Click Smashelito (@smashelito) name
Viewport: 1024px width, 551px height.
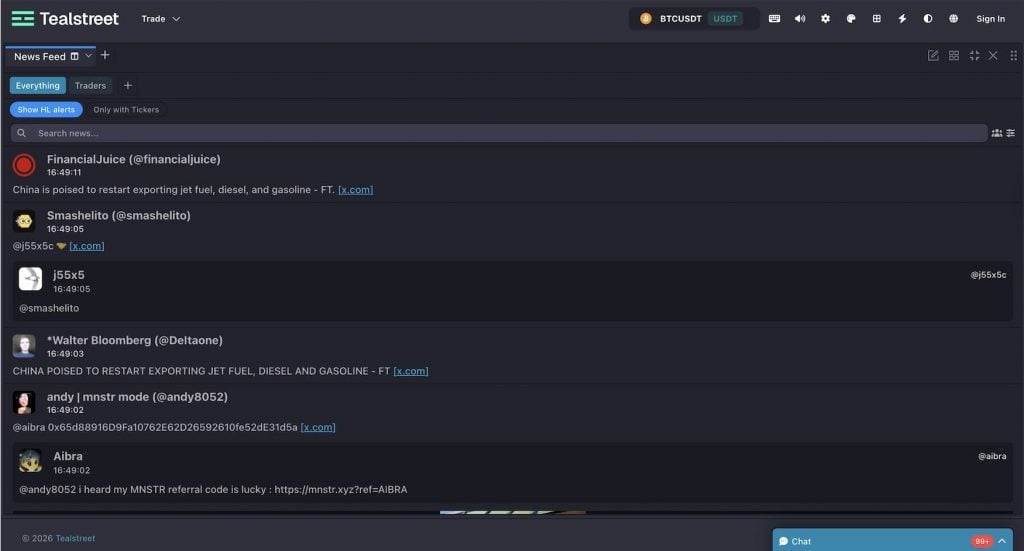pyautogui.click(x=119, y=215)
